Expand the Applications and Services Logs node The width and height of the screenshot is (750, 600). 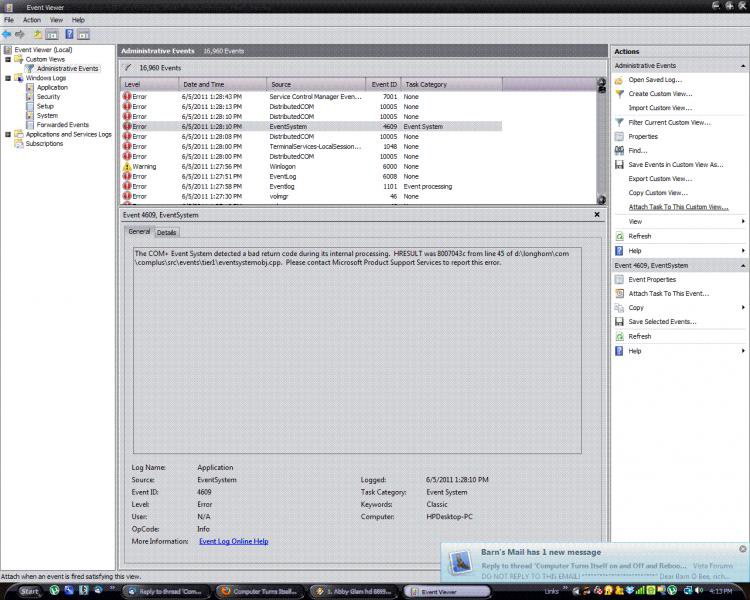[x=8, y=134]
